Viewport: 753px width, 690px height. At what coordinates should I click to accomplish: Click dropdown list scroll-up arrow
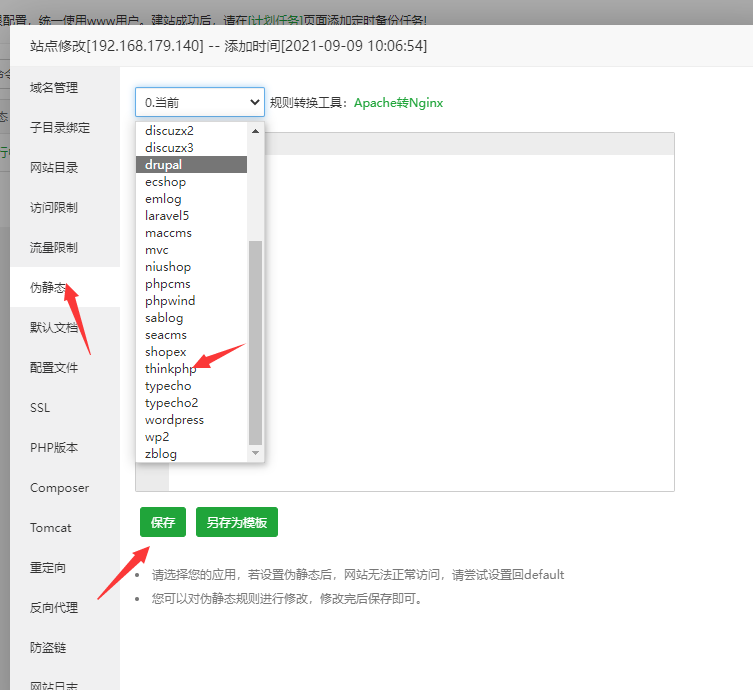[255, 131]
